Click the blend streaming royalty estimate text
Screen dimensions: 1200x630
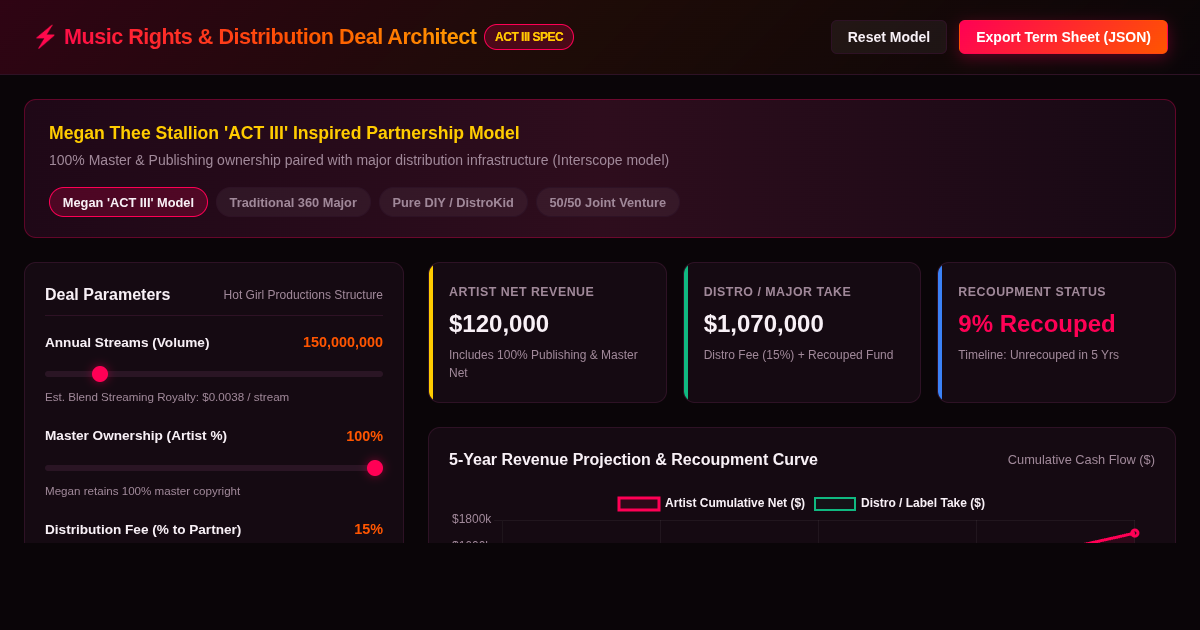(167, 397)
